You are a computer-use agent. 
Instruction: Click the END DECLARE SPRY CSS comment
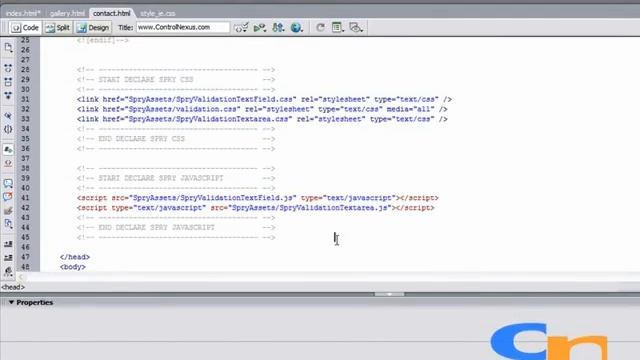pos(176,139)
